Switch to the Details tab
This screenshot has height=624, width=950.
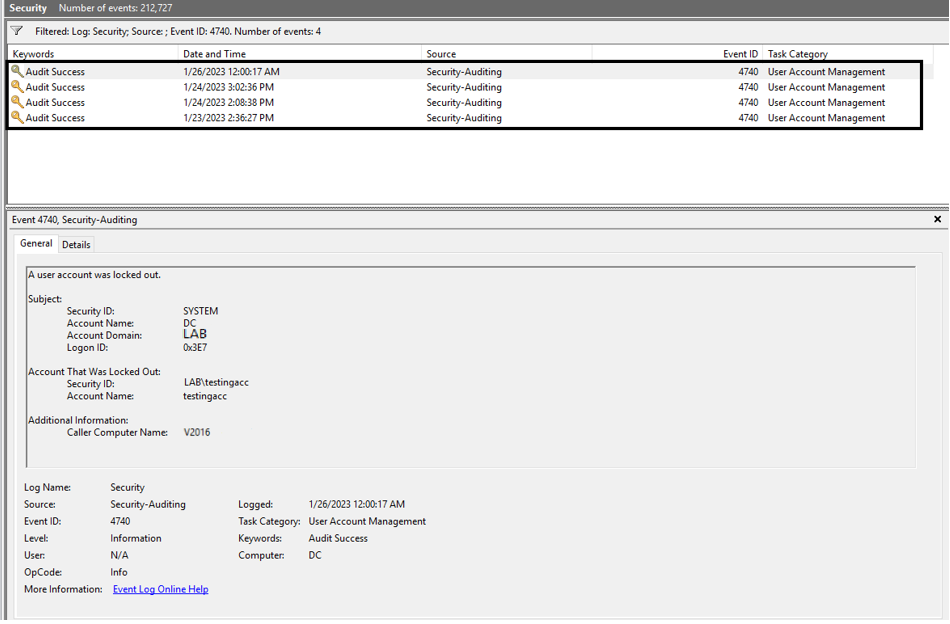click(x=76, y=245)
